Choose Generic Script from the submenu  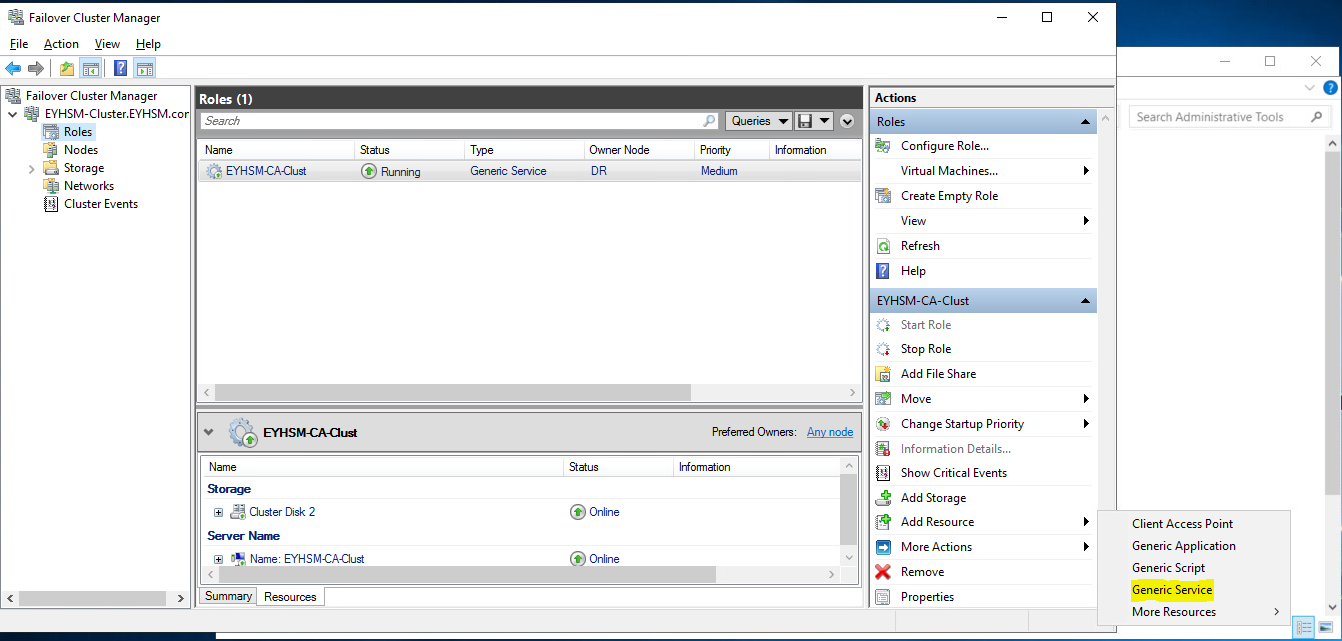[x=1168, y=568]
